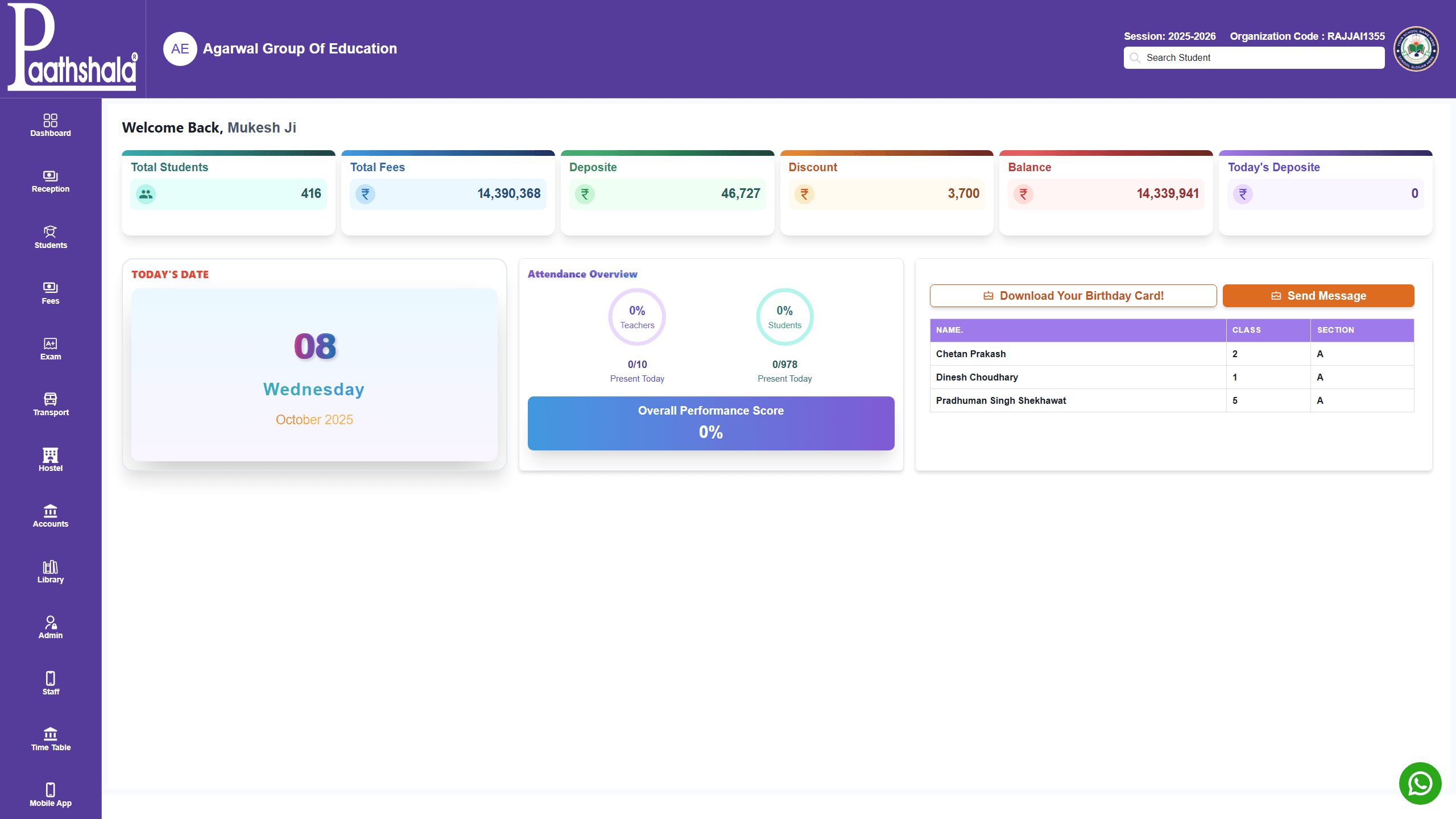The image size is (1456, 819).
Task: Open the Library books icon
Action: pyautogui.click(x=51, y=566)
